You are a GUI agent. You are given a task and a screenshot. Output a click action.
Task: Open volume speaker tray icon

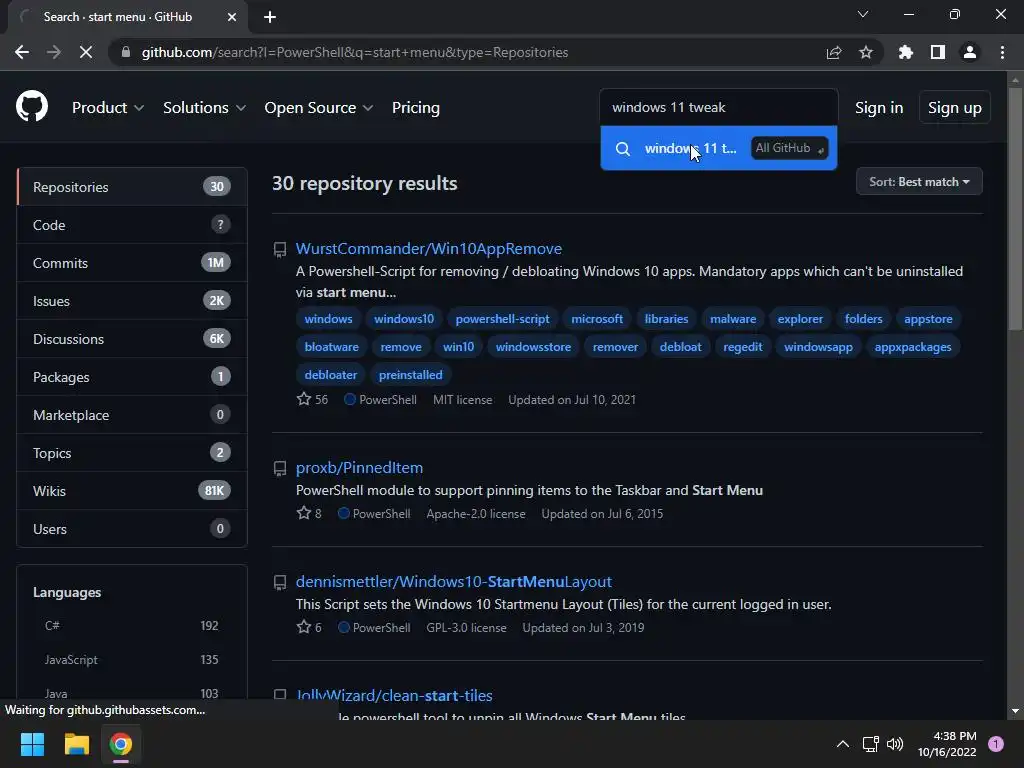pyautogui.click(x=895, y=744)
